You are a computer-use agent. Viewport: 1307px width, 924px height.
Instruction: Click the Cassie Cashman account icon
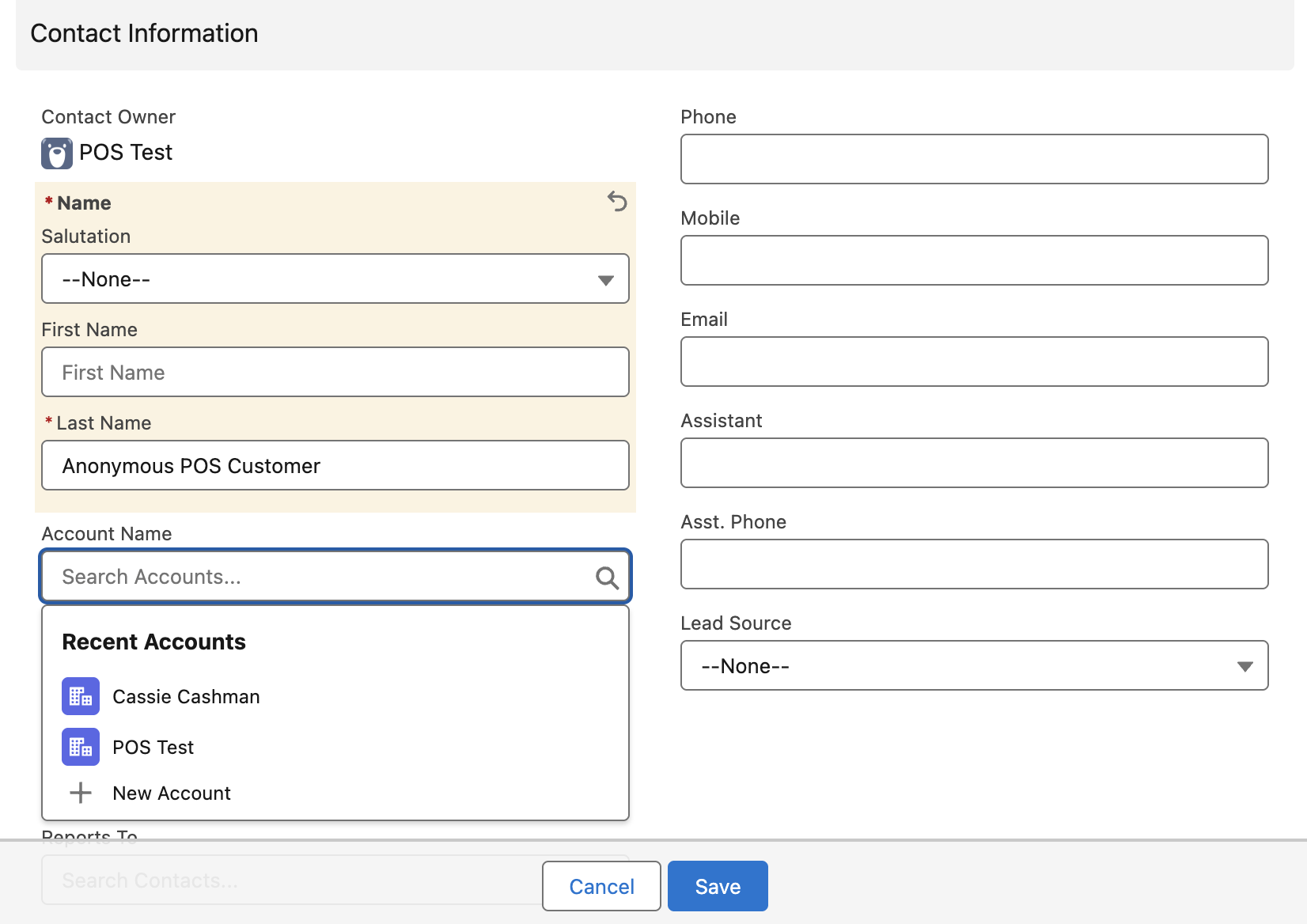[x=81, y=696]
